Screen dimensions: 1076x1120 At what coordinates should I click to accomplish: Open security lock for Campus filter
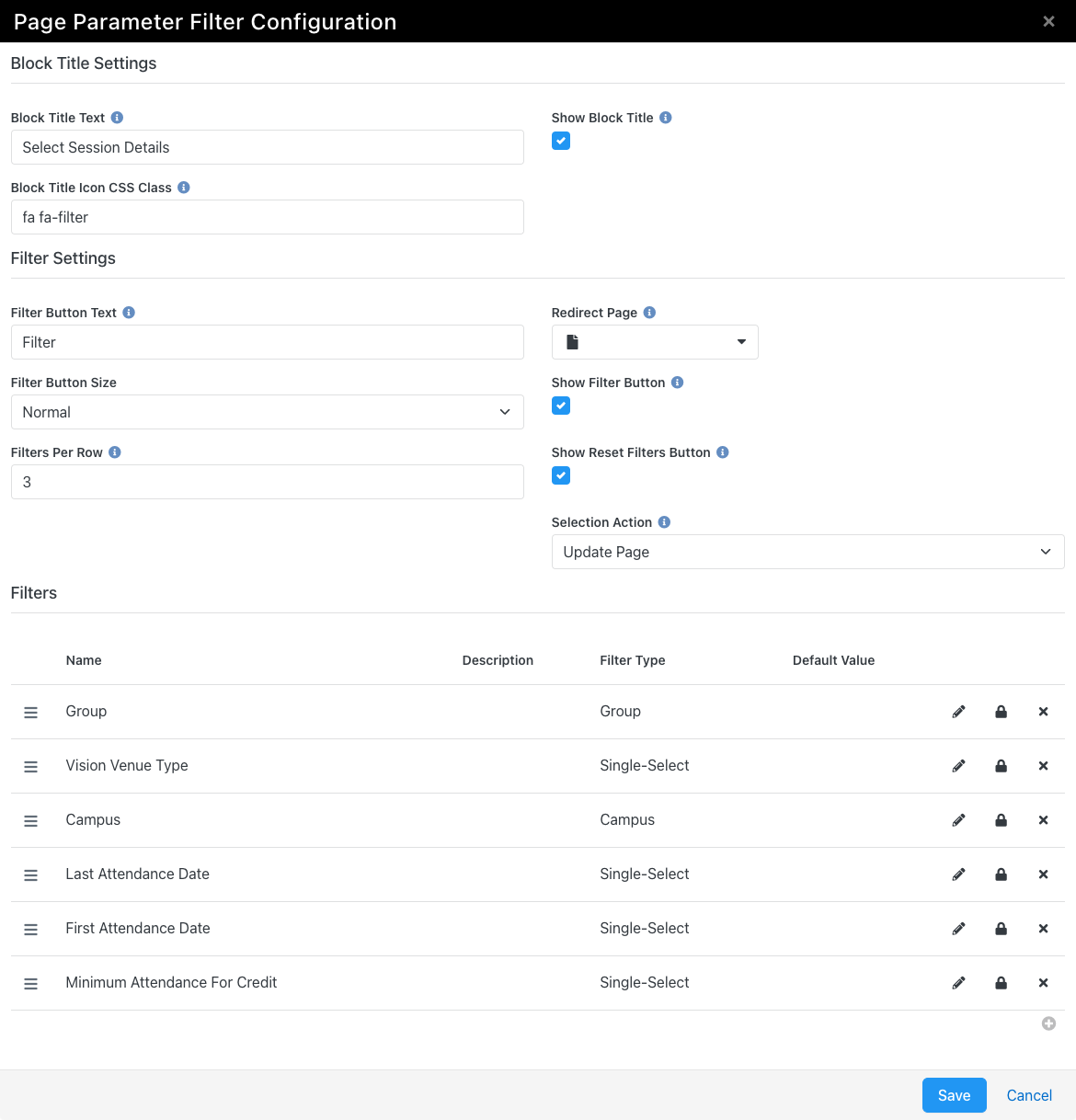coord(1001,820)
